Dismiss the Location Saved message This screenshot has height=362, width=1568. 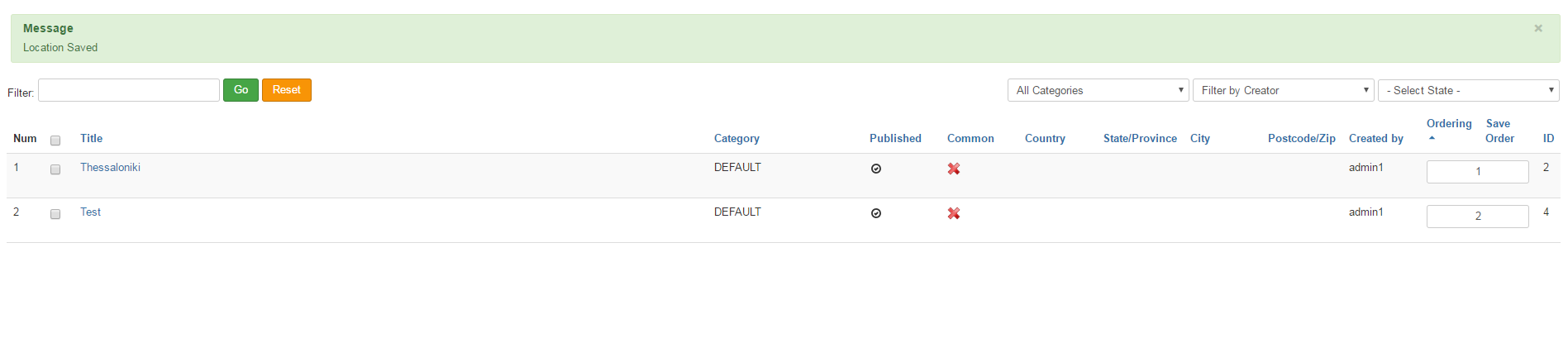tap(1538, 28)
